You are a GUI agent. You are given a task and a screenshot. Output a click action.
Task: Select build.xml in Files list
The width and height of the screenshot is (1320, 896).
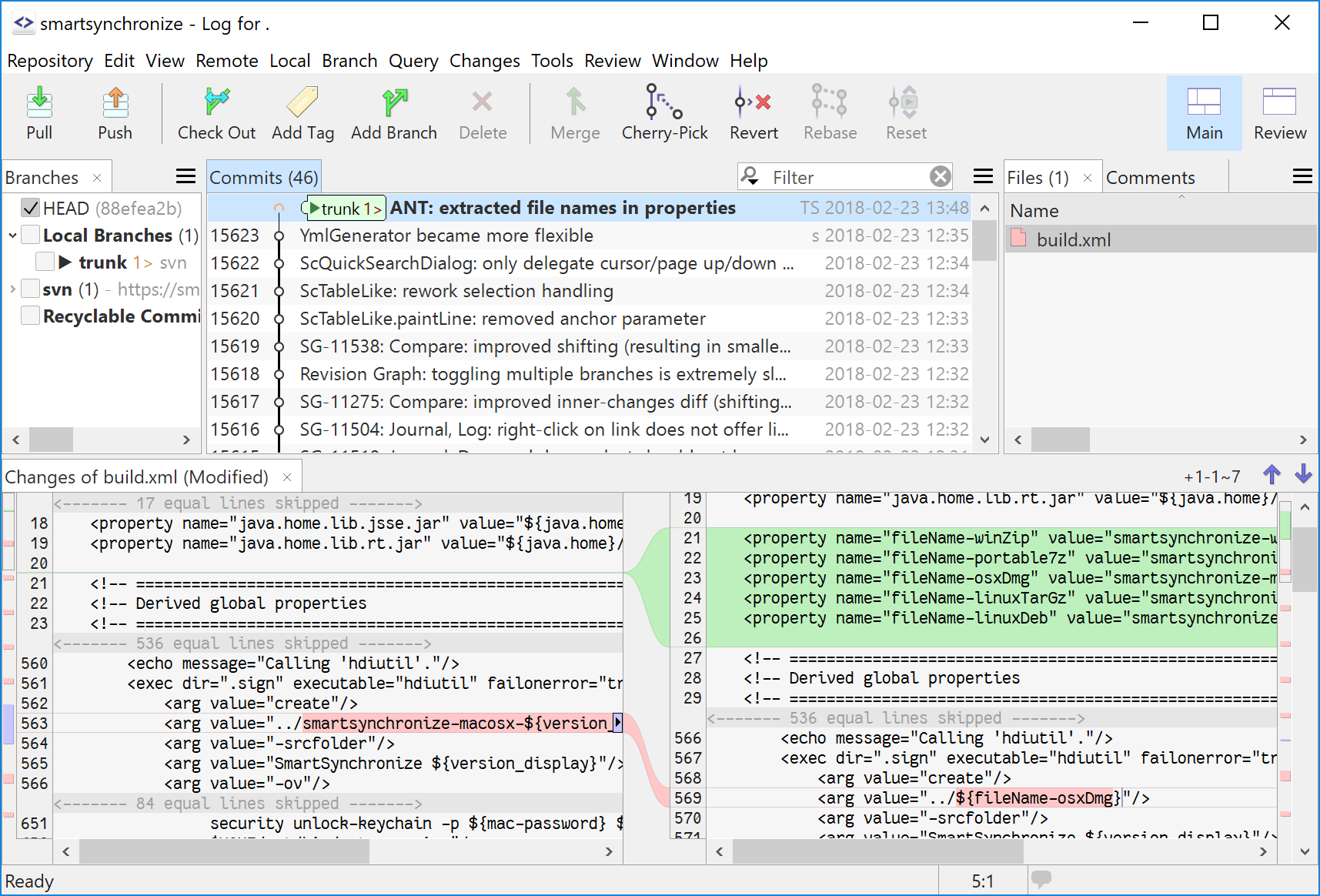coord(1161,239)
